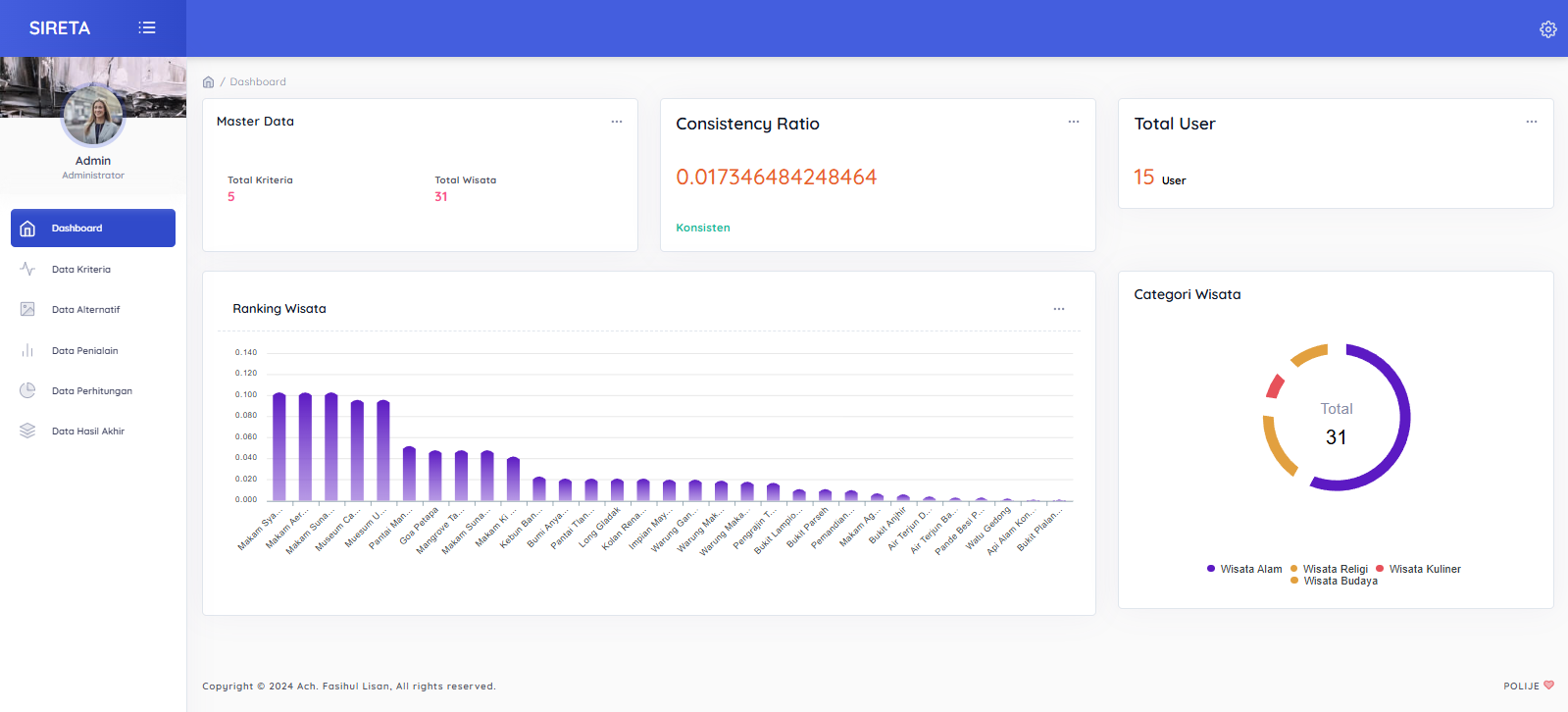Open Master Data card options menu
1568x712 pixels.
(617, 122)
